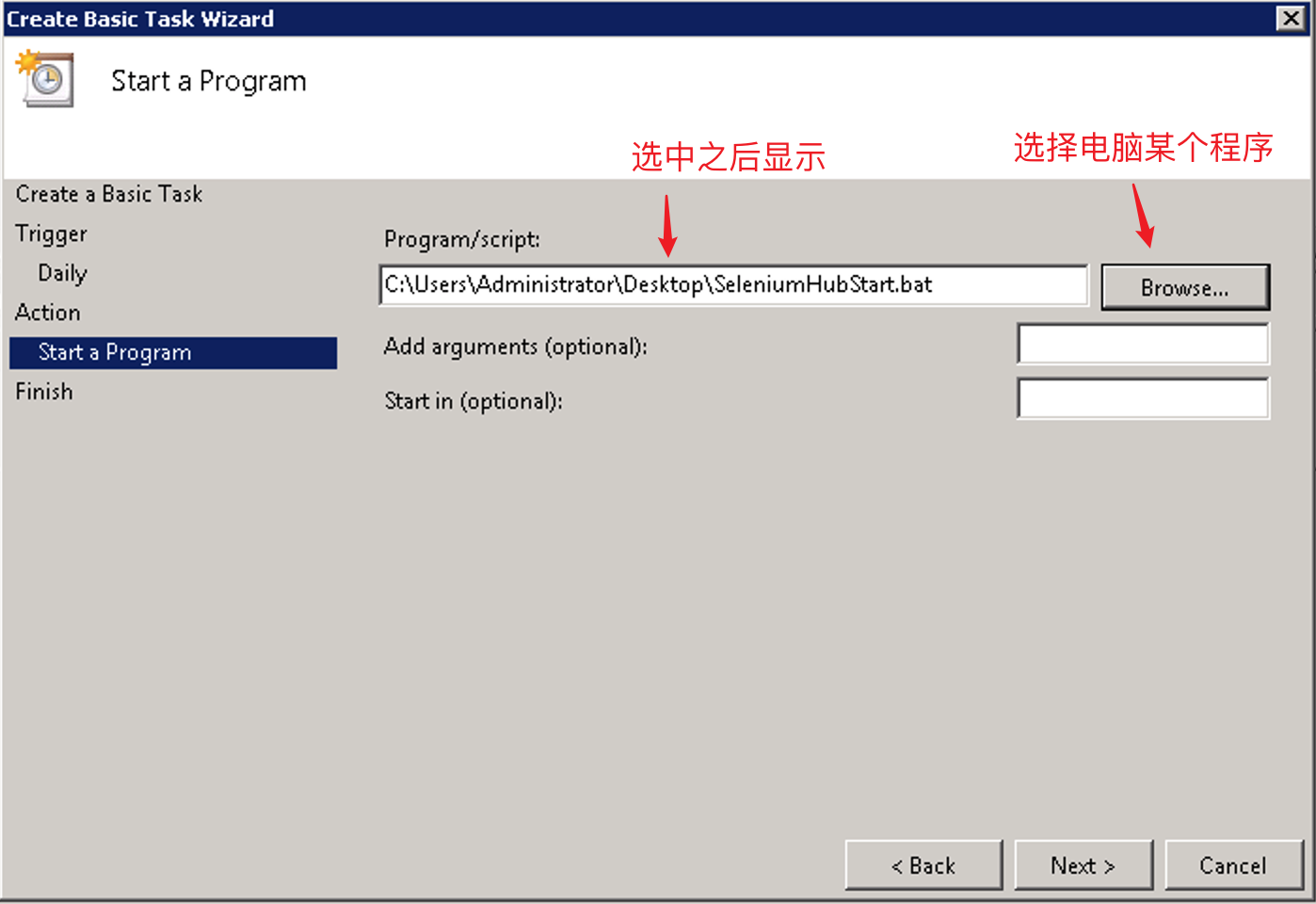1316x904 pixels.
Task: Select the Create a Basic Task step
Action: (109, 194)
